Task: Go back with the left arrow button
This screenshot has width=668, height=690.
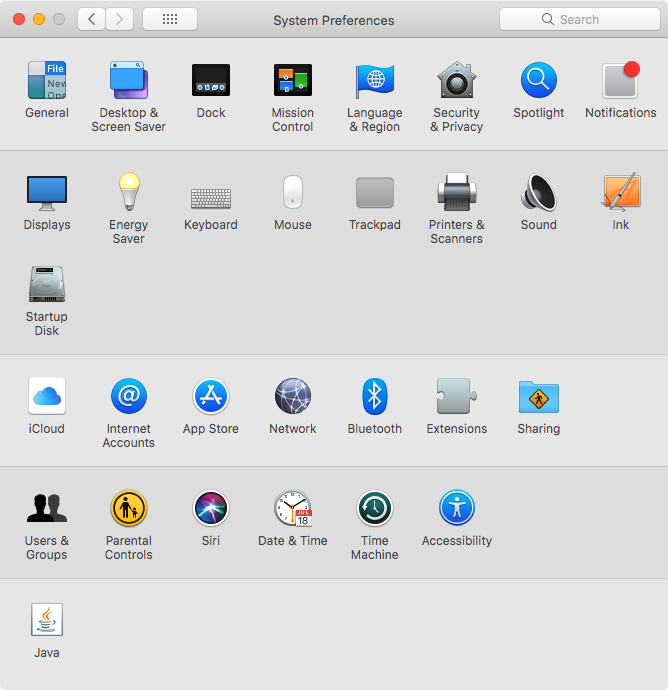Action: point(91,19)
